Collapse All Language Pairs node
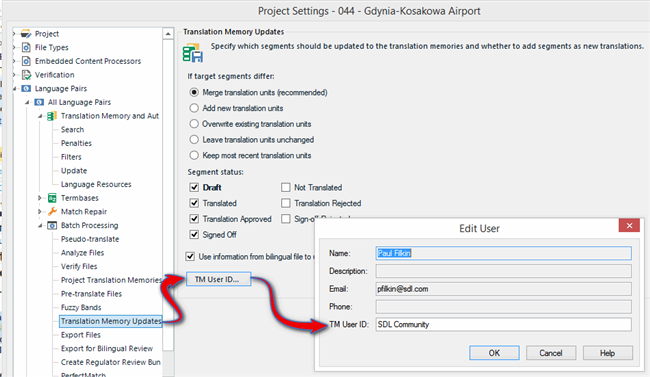The width and height of the screenshot is (650, 377). pos(27,102)
